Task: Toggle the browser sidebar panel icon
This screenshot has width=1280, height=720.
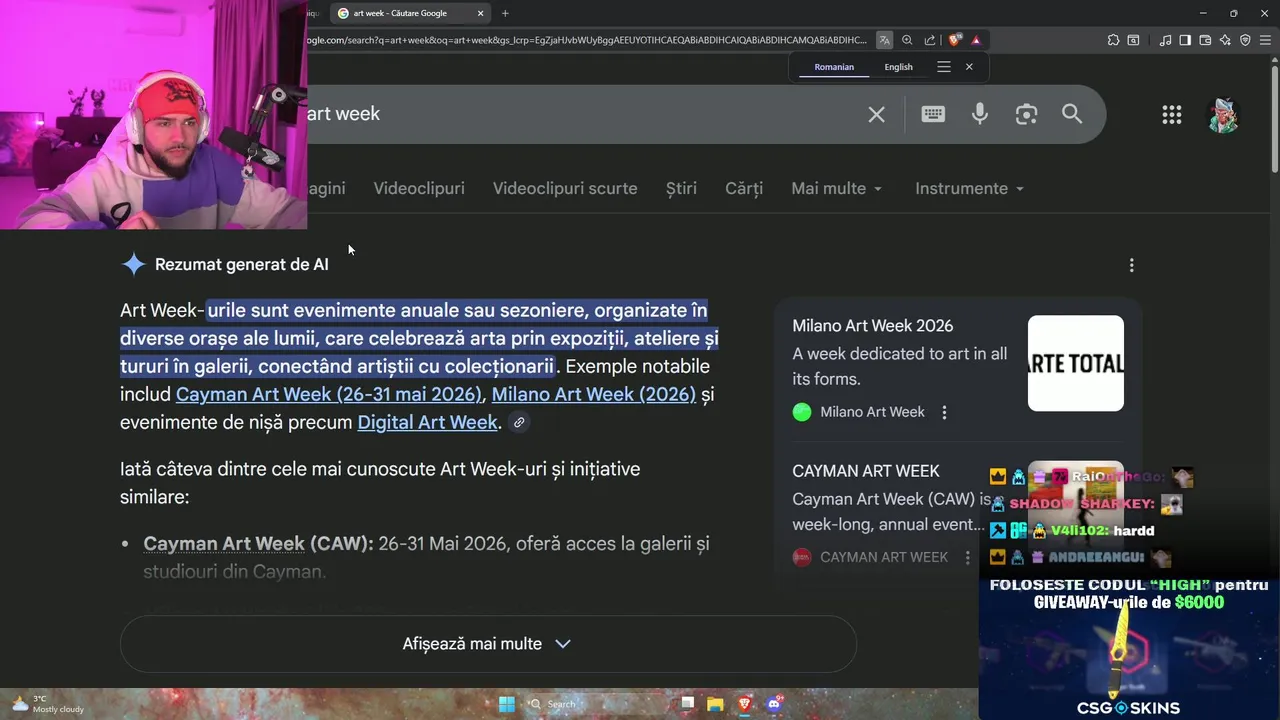Action: pos(1185,40)
